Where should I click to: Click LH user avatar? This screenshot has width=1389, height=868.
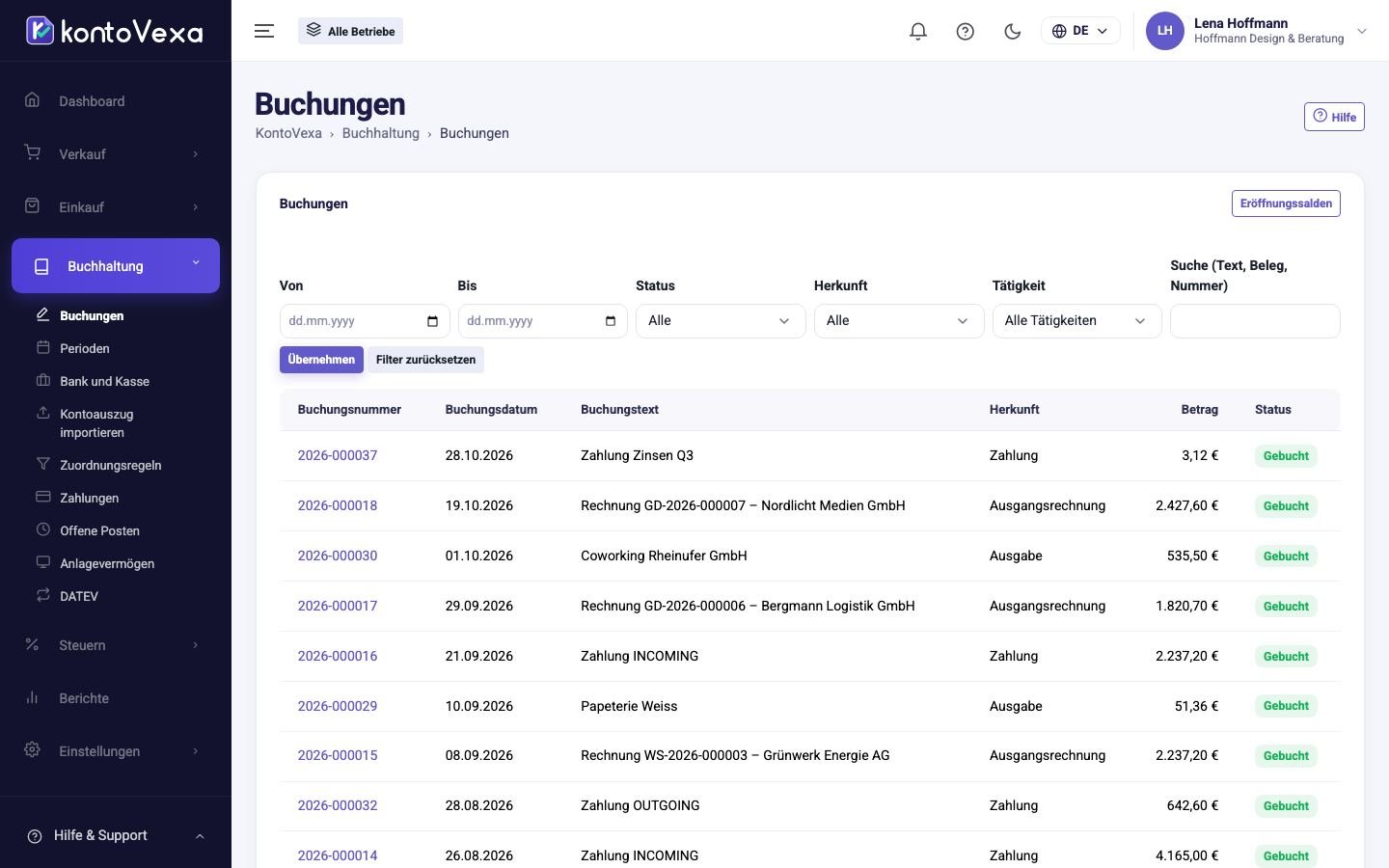tap(1164, 31)
